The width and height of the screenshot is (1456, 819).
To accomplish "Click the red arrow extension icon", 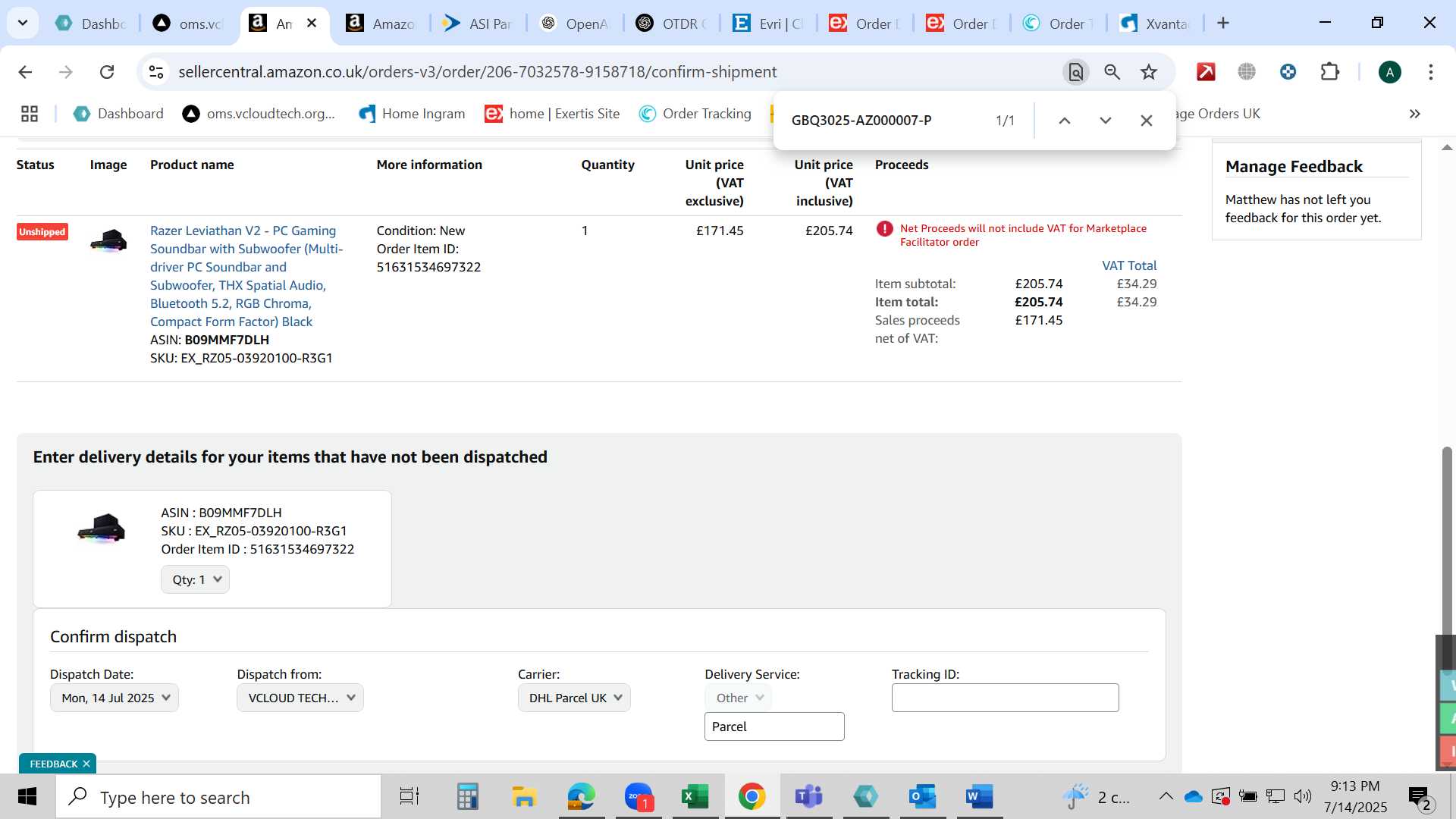I will [1206, 72].
